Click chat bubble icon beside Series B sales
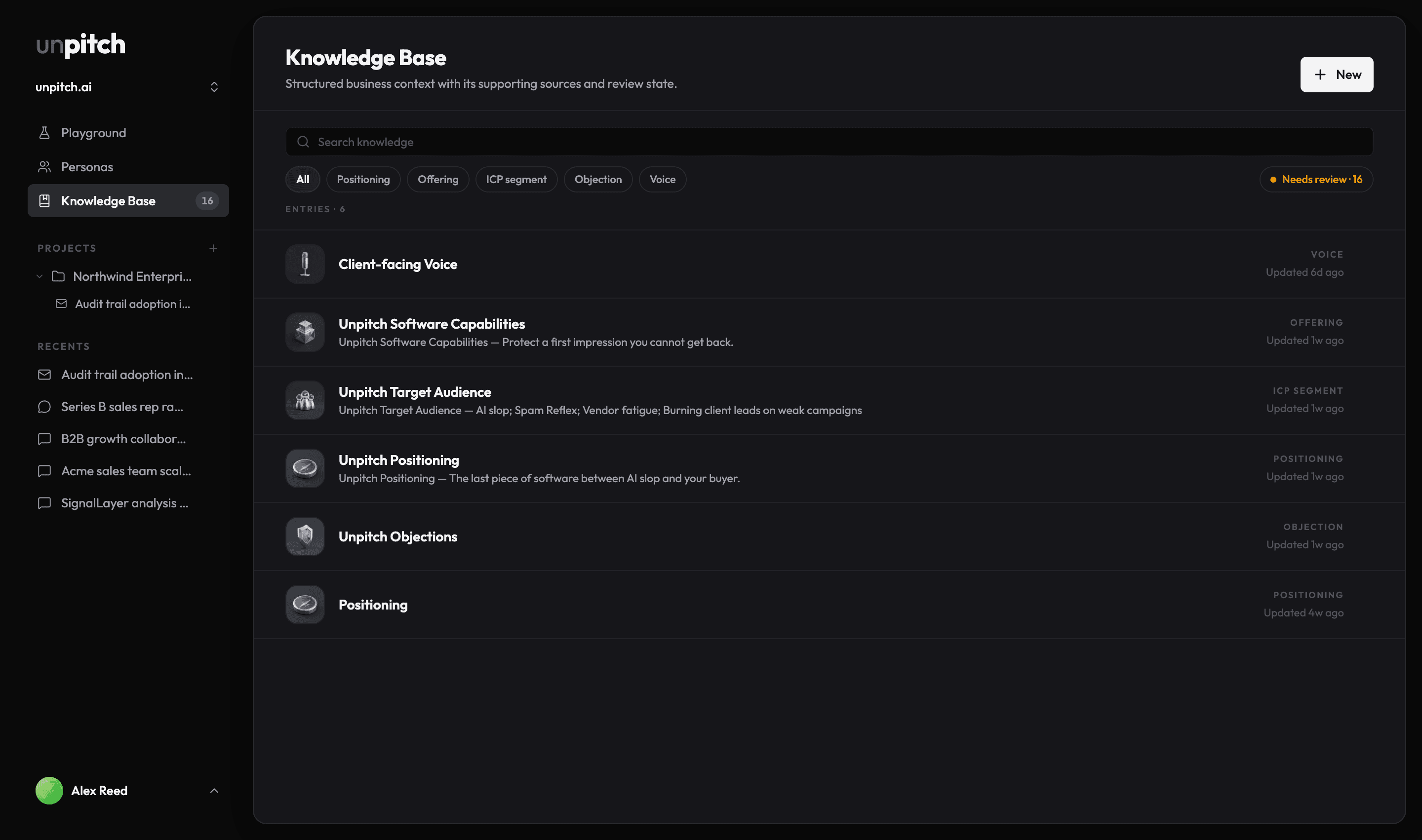The height and width of the screenshot is (840, 1422). (44, 406)
